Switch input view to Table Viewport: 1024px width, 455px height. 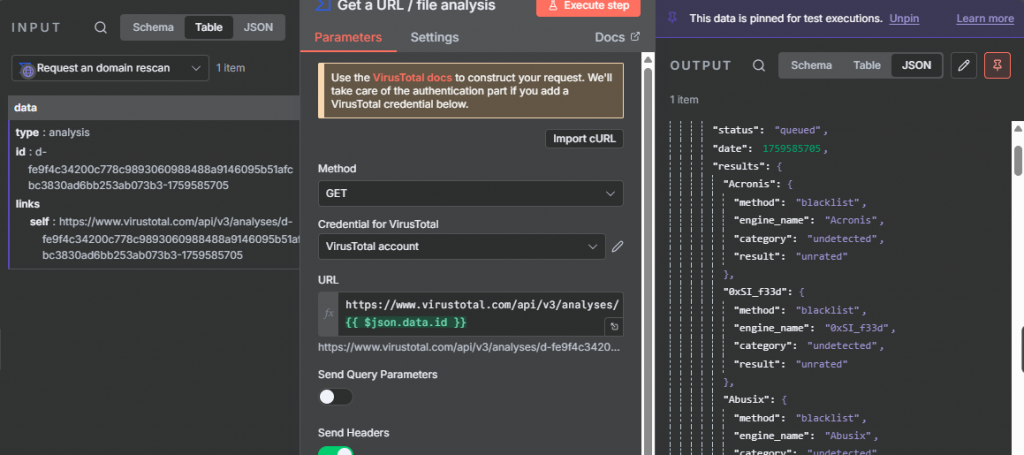coord(209,27)
